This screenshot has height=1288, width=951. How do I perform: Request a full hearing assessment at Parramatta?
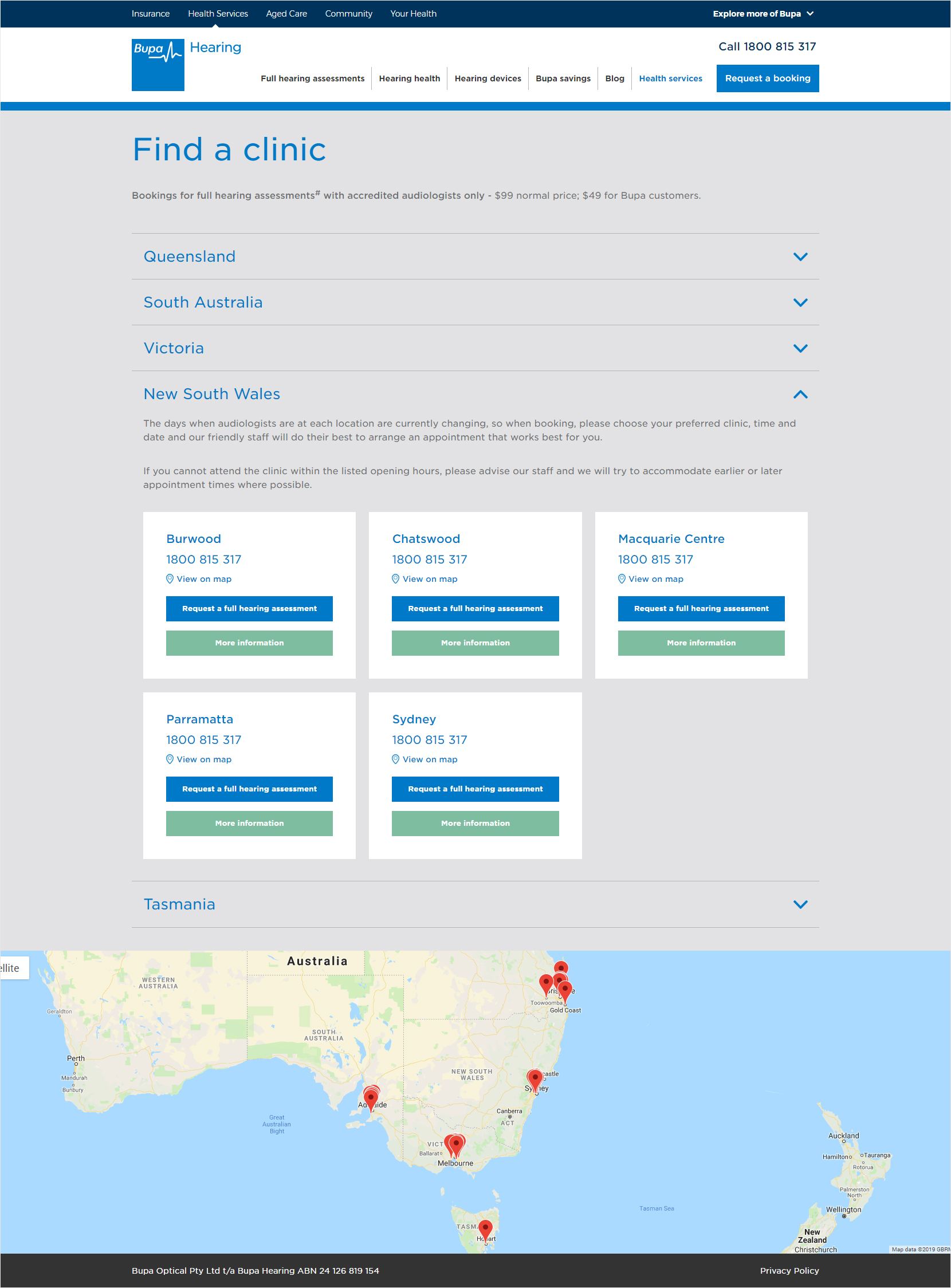pyautogui.click(x=249, y=789)
